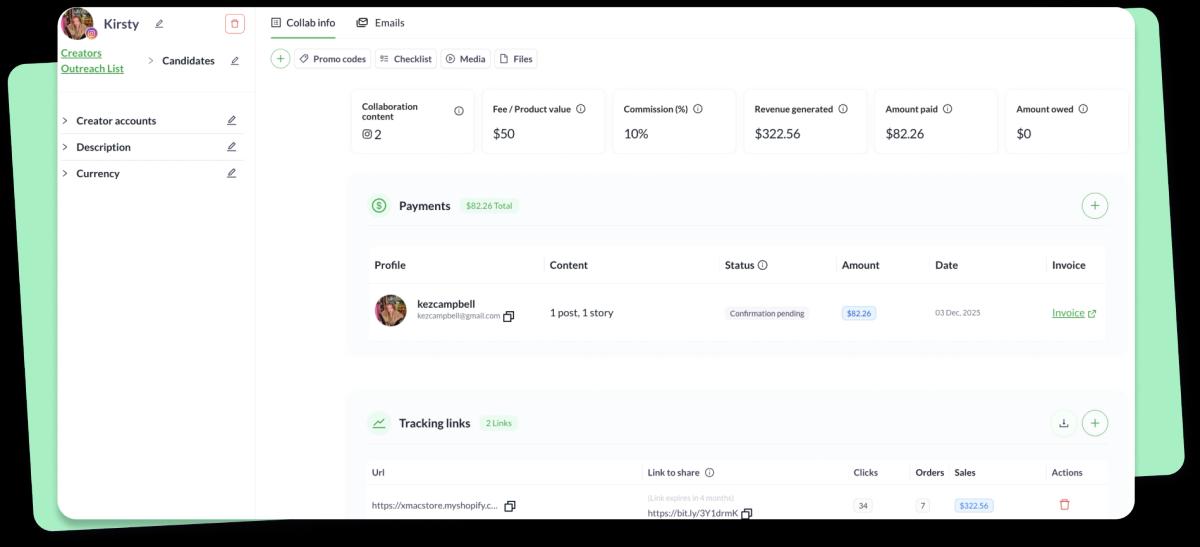
Task: Click the 1 post, 1 story content cell
Action: 582,313
